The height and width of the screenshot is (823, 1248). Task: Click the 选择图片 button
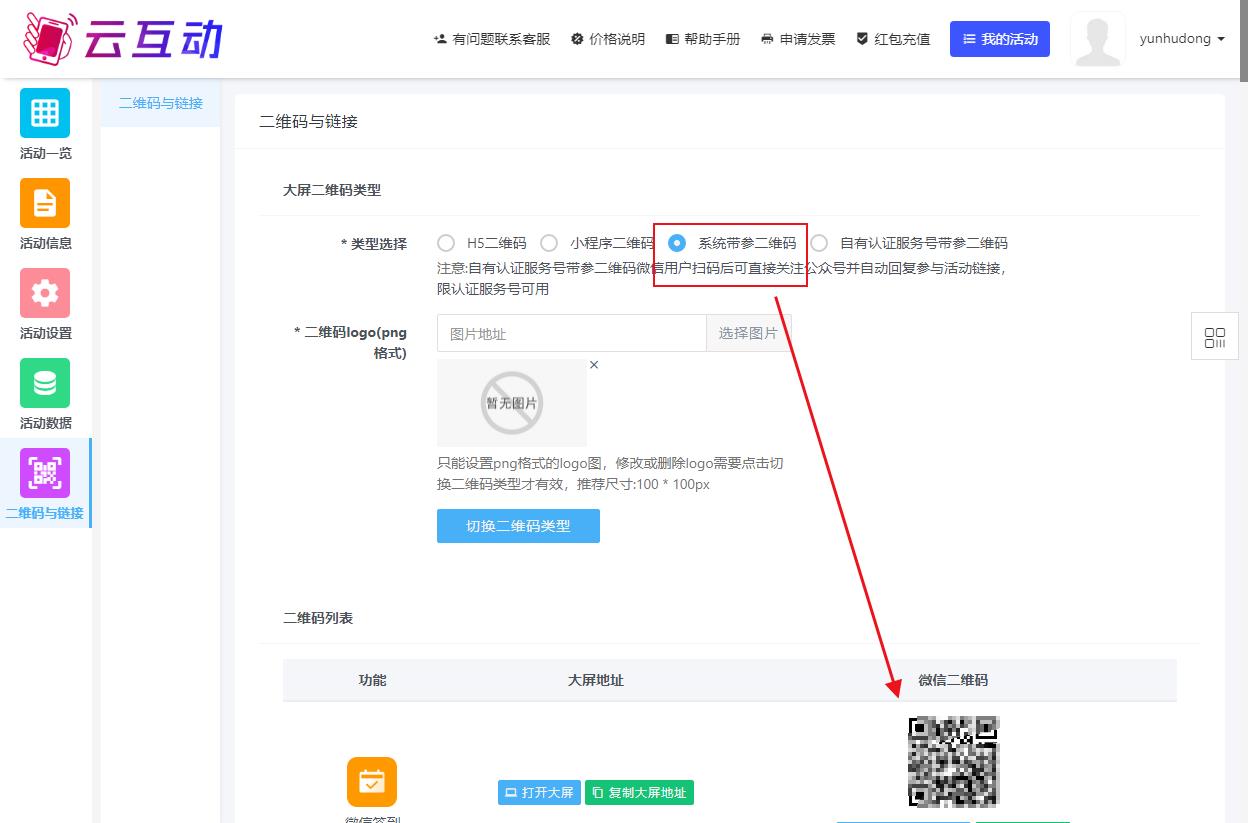tap(748, 333)
